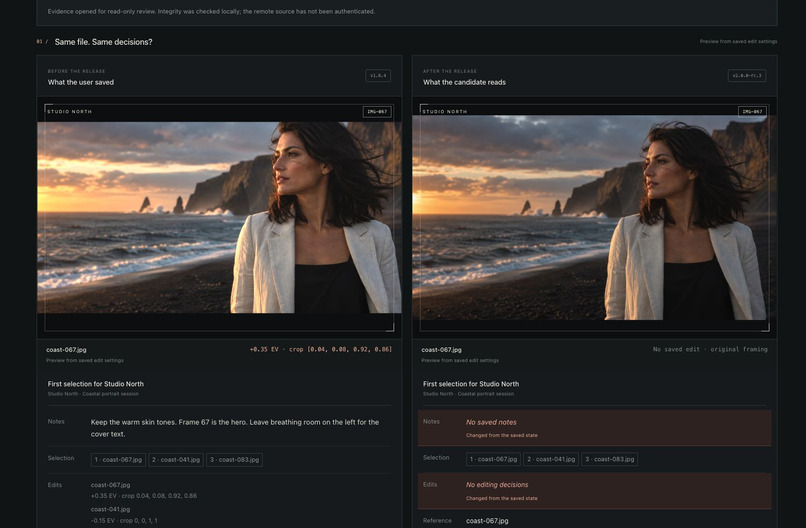806x528 pixels.
Task: Click the 'BEFORE THE RELEASE' caption
Action: click(x=77, y=71)
